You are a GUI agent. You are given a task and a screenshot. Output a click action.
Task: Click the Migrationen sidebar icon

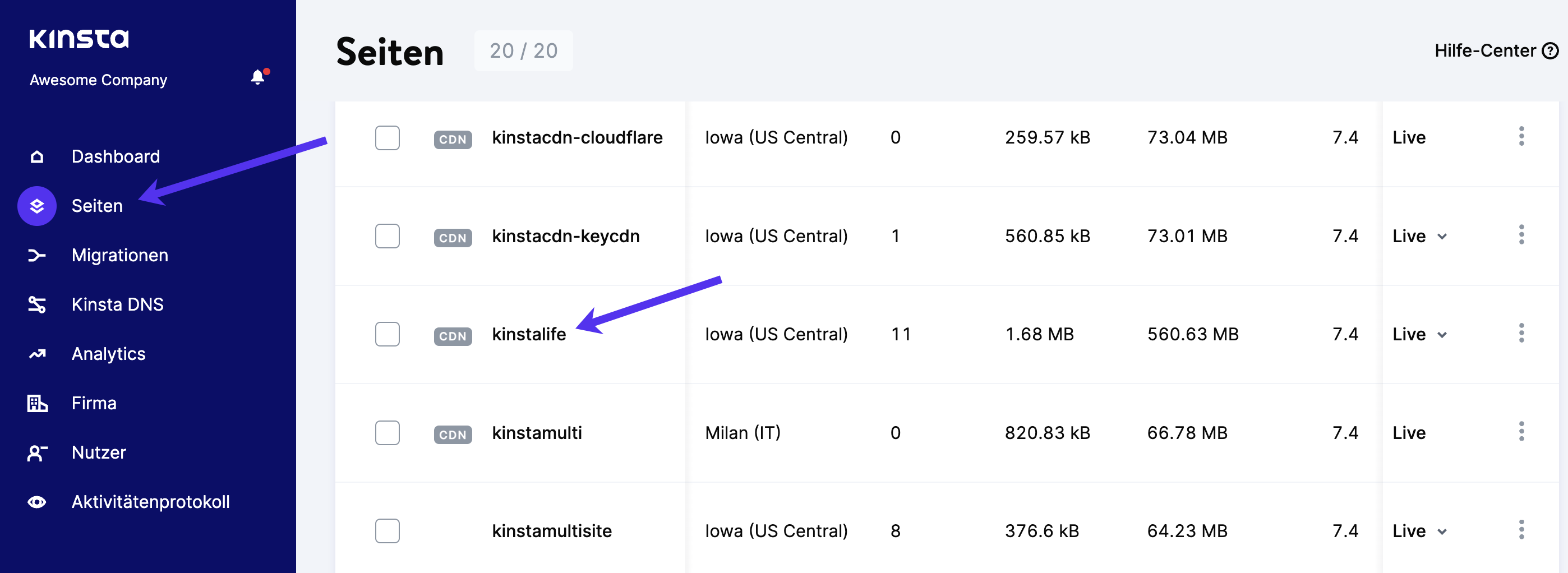[36, 255]
